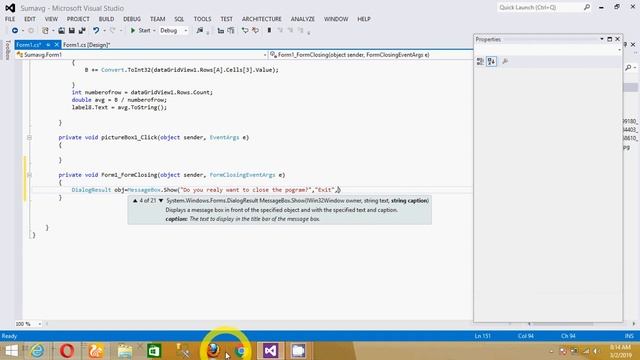Open the green Store taskbar icon
This screenshot has height=360, width=640.
(x=154, y=351)
